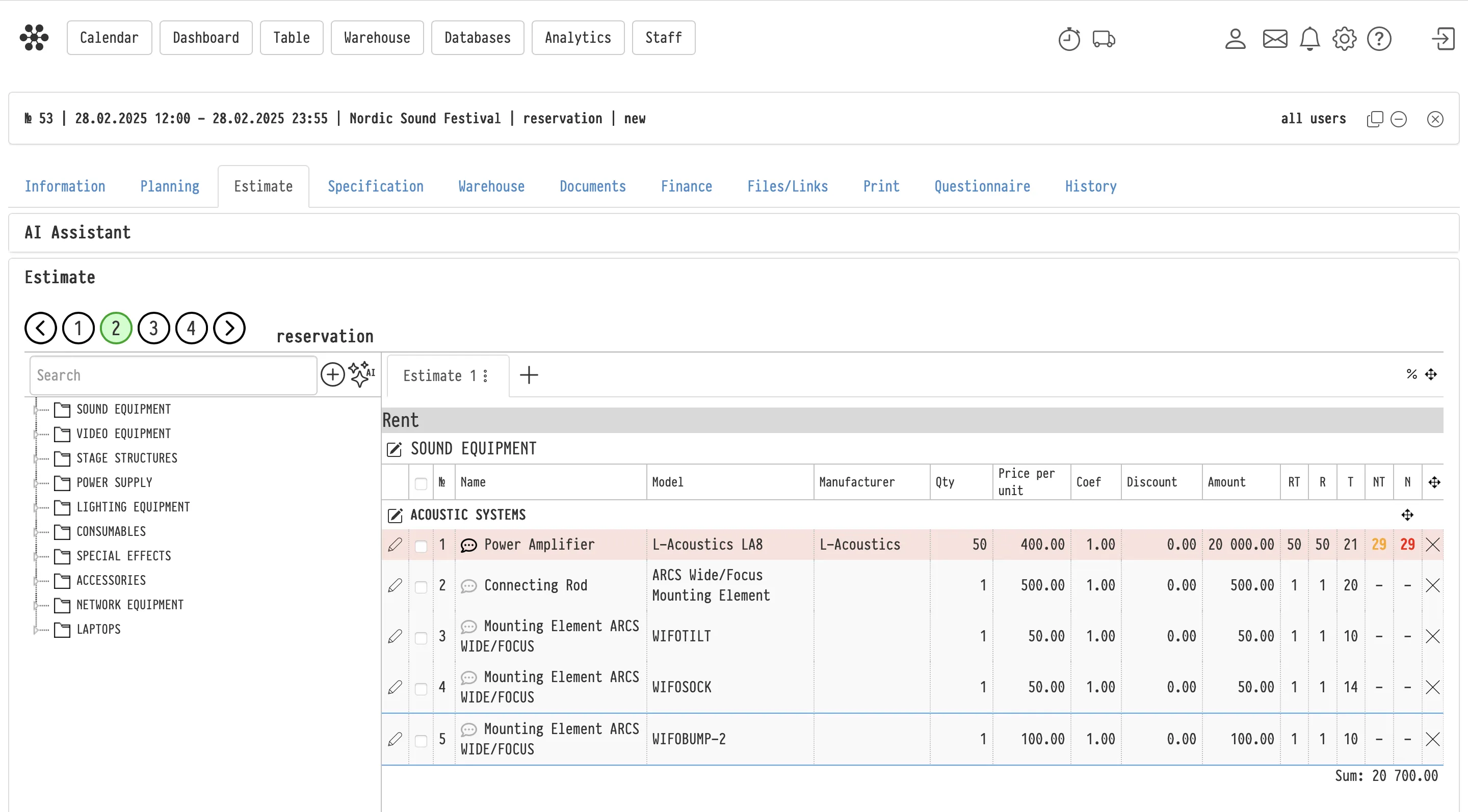Expand the LIGHTING EQUIPMENT folder
Viewport: 1468px width, 812px height.
pos(36,507)
